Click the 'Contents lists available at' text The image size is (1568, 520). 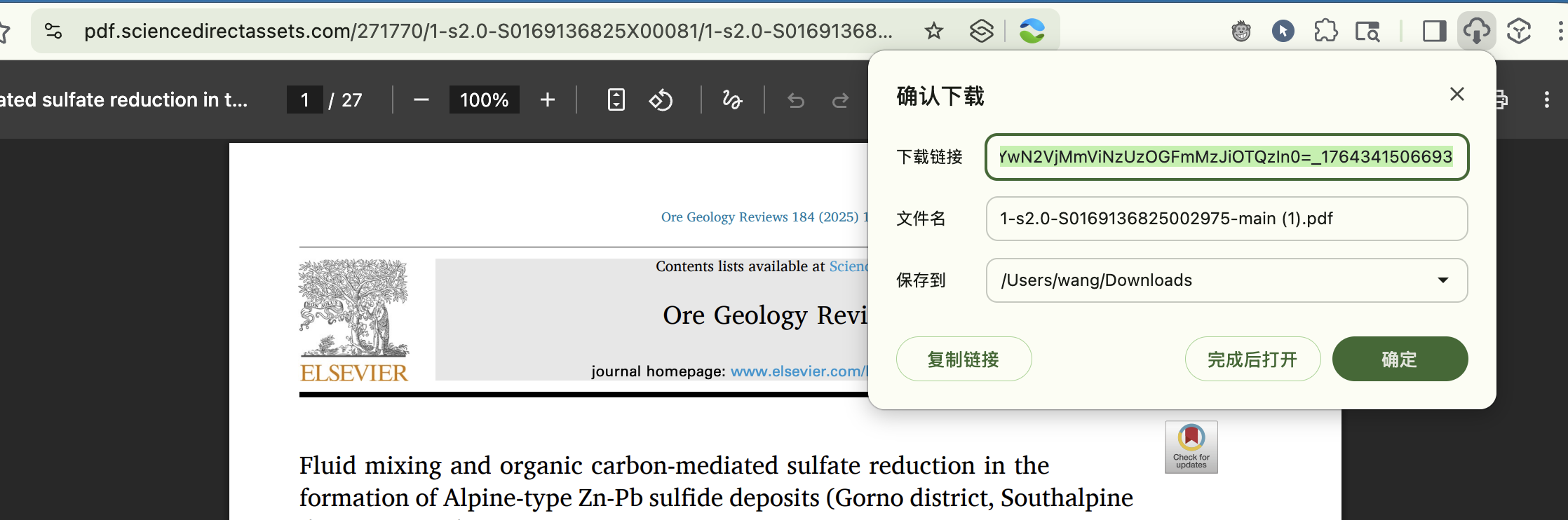741,266
